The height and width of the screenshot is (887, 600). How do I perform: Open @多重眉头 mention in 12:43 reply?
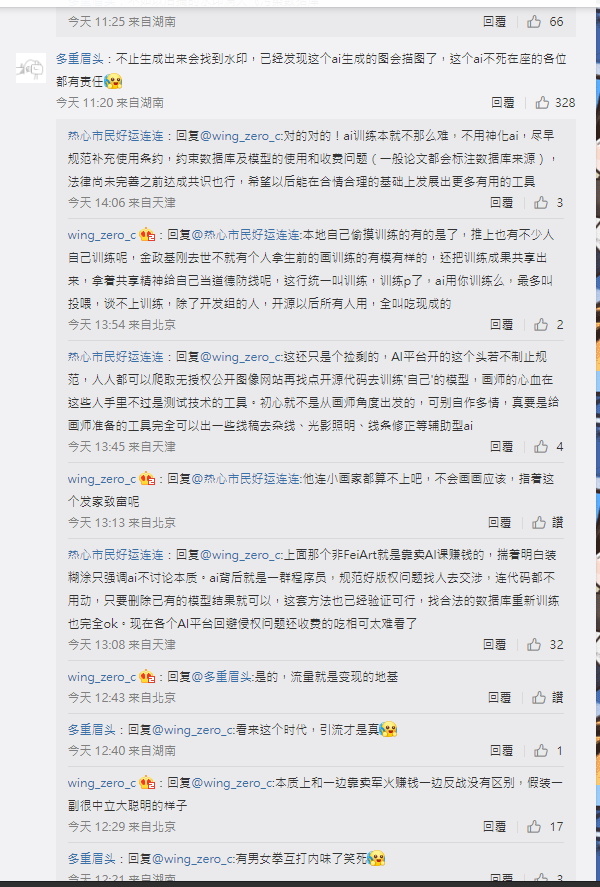click(x=221, y=677)
